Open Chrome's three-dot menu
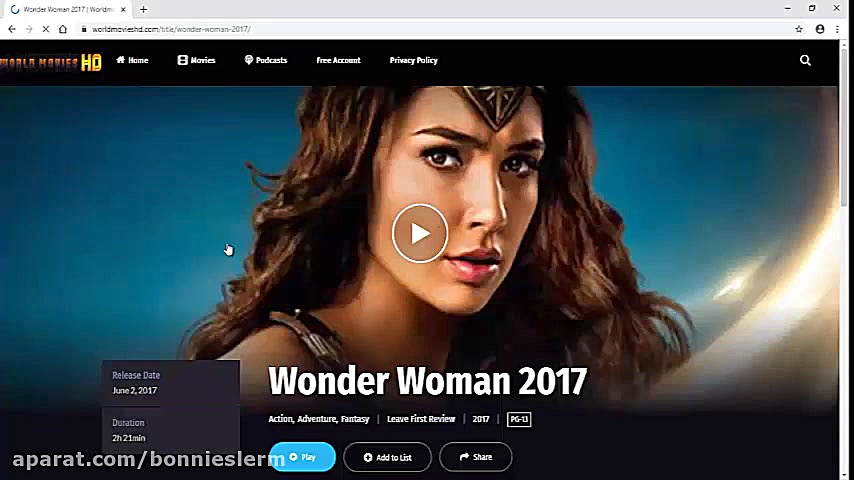Screen dimensions: 854x480 pos(837,29)
